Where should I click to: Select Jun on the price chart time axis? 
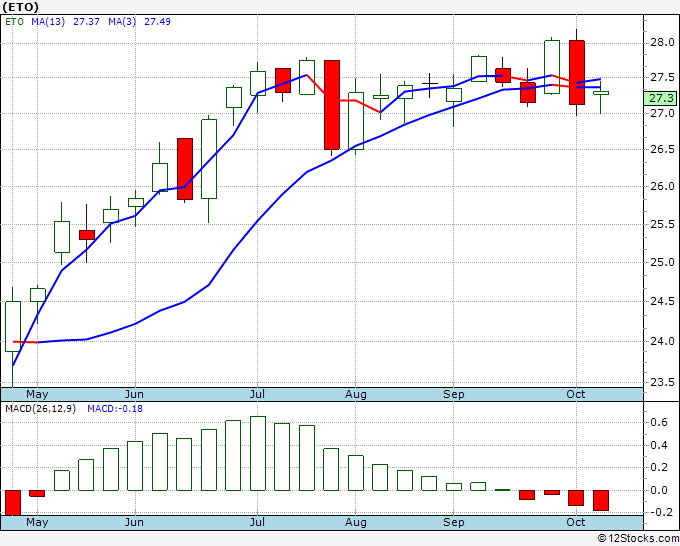tap(134, 394)
